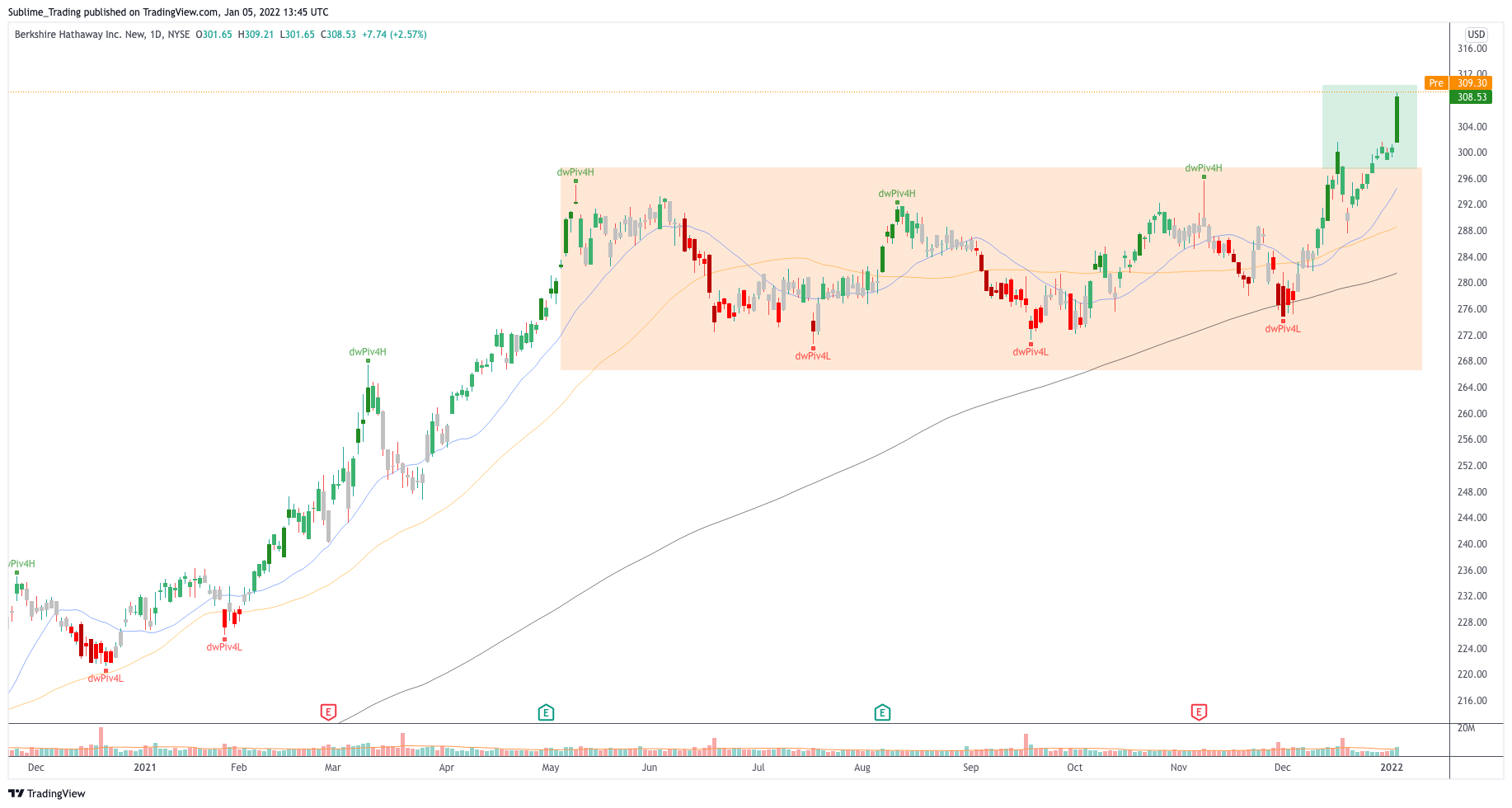Select the high value H309.21
Image resolution: width=1512 pixels, height=808 pixels.
pos(256,35)
